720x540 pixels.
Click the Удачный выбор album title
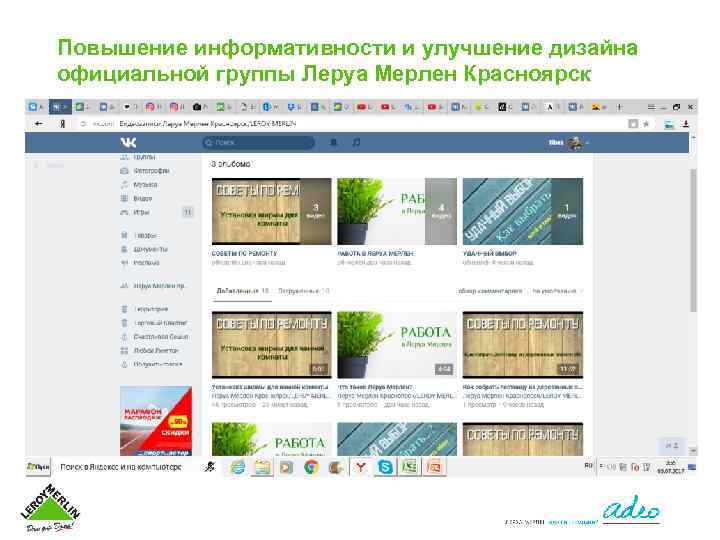click(489, 253)
